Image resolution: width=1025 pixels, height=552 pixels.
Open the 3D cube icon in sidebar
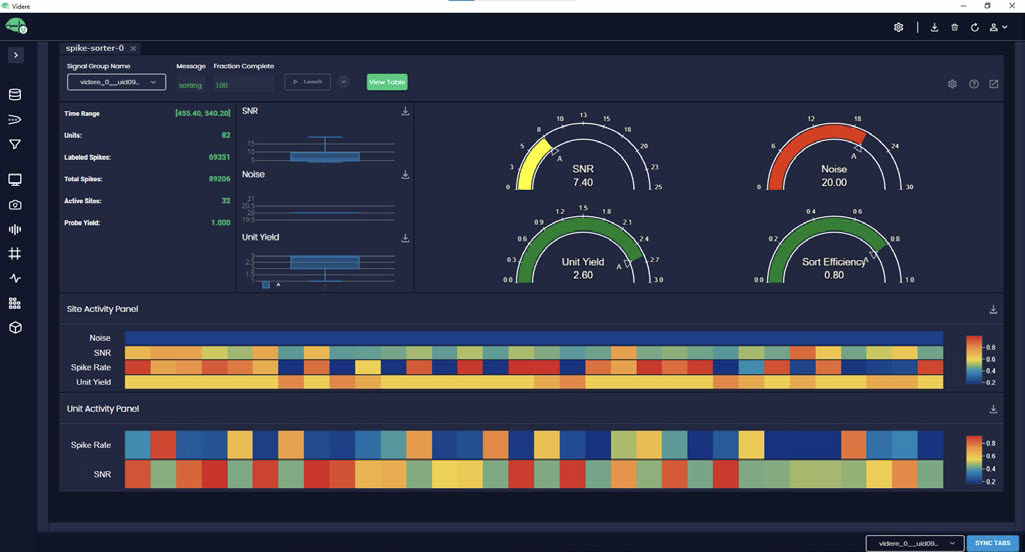pos(15,328)
